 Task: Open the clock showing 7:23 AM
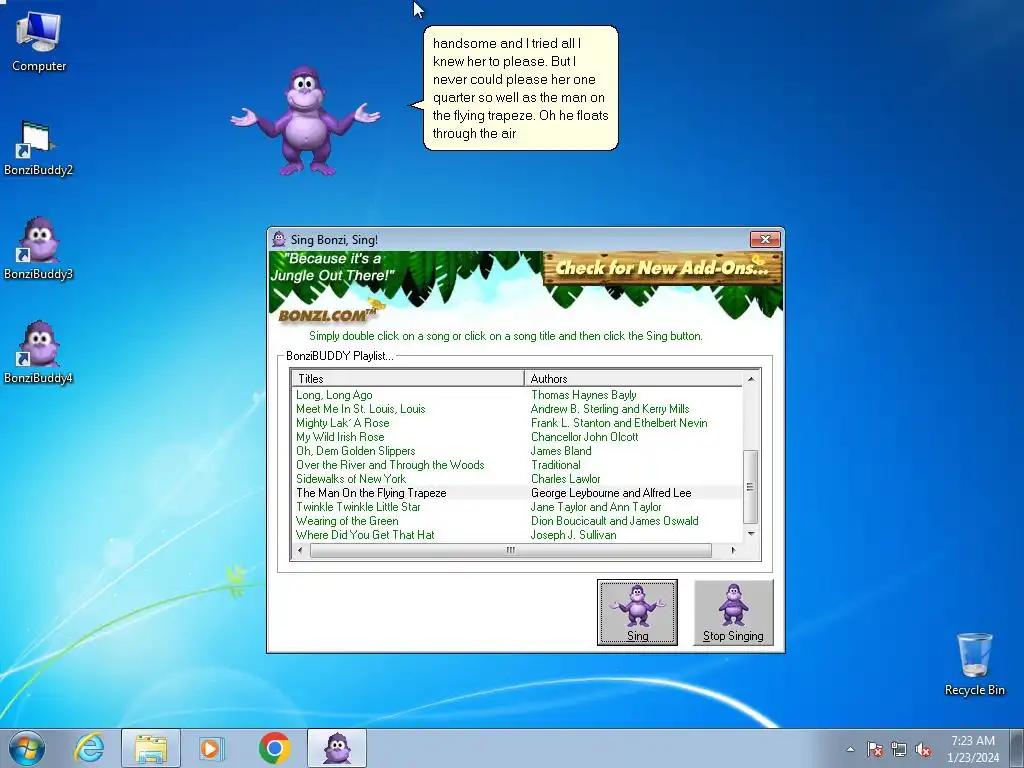point(973,748)
